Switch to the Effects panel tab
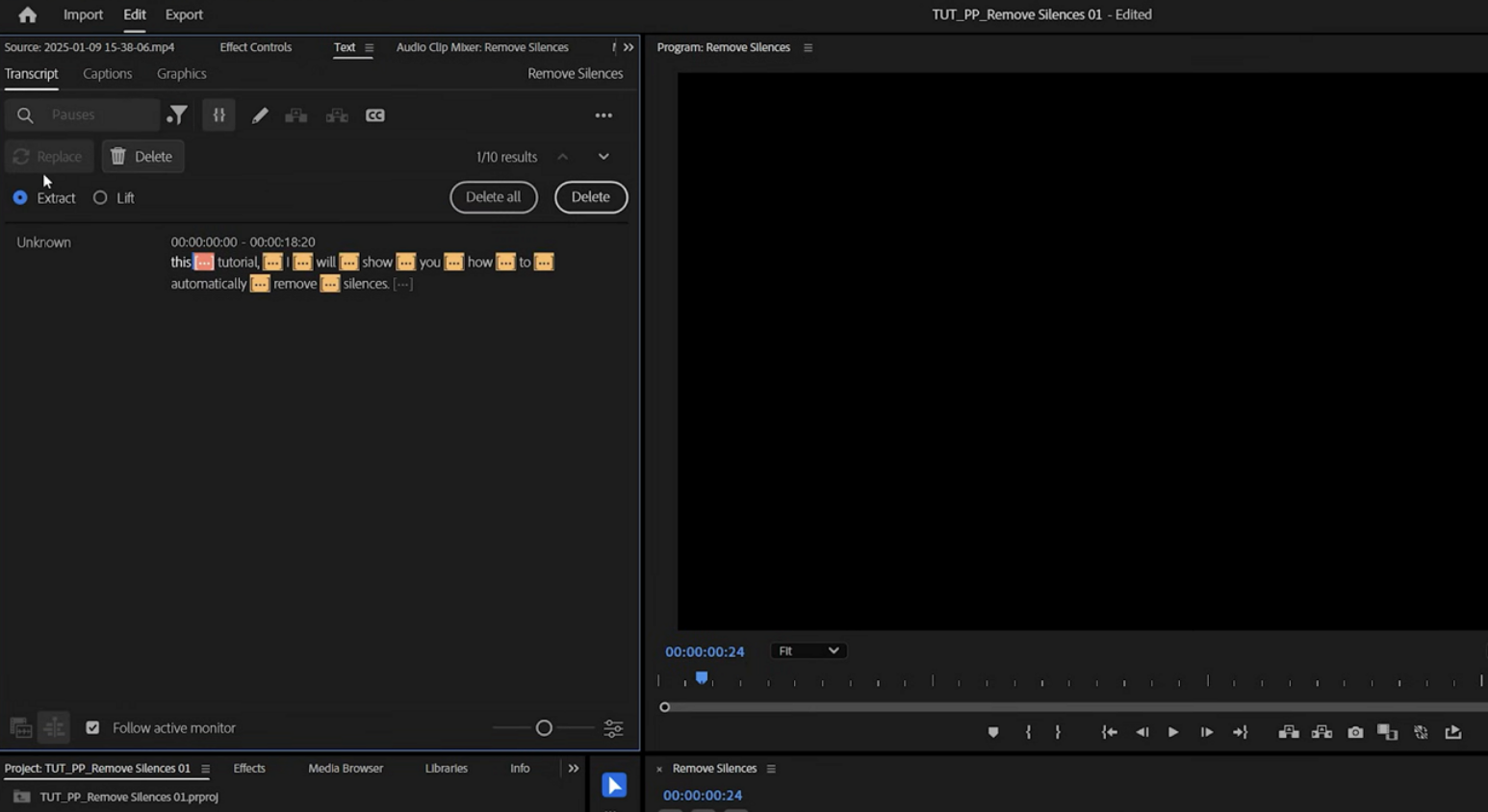Viewport: 1488px width, 812px height. [x=249, y=769]
